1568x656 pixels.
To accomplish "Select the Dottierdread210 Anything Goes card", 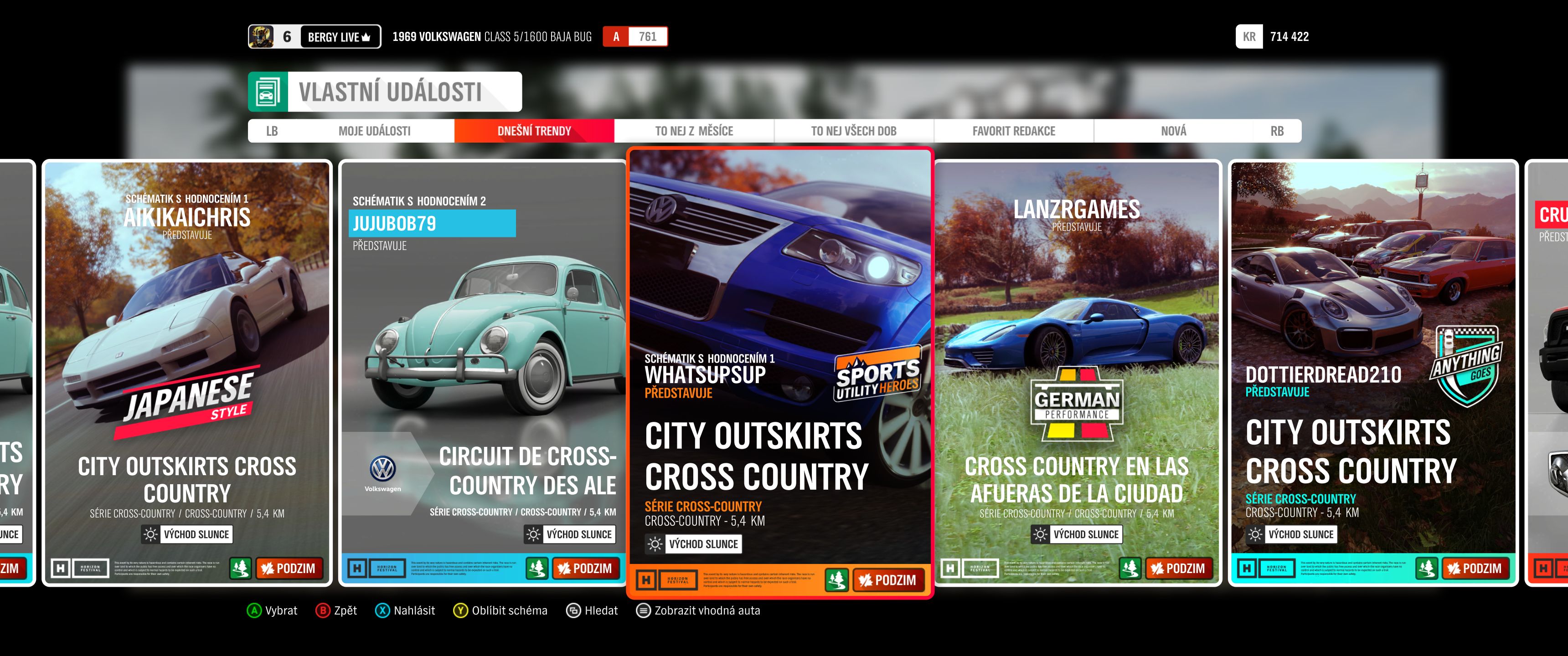I will click(x=1373, y=373).
